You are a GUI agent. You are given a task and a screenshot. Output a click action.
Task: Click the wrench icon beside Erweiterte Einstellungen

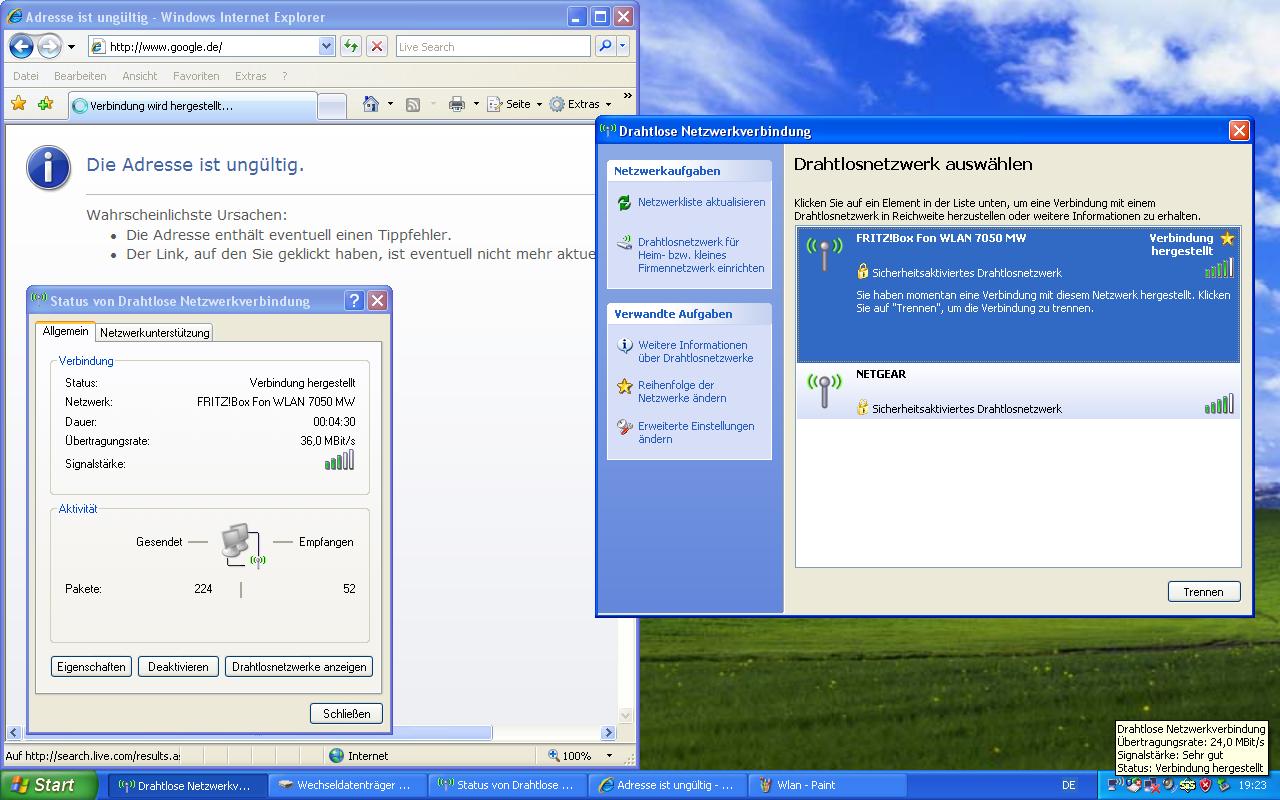click(625, 427)
